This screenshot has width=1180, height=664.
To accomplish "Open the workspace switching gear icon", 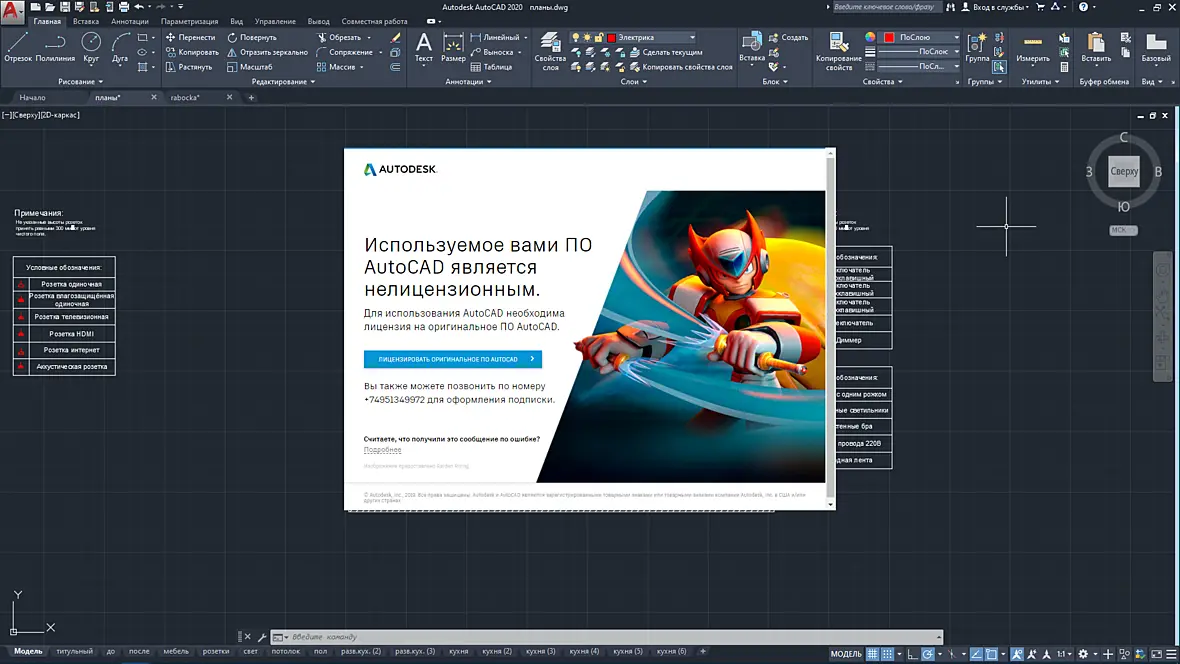I will pos(1083,654).
